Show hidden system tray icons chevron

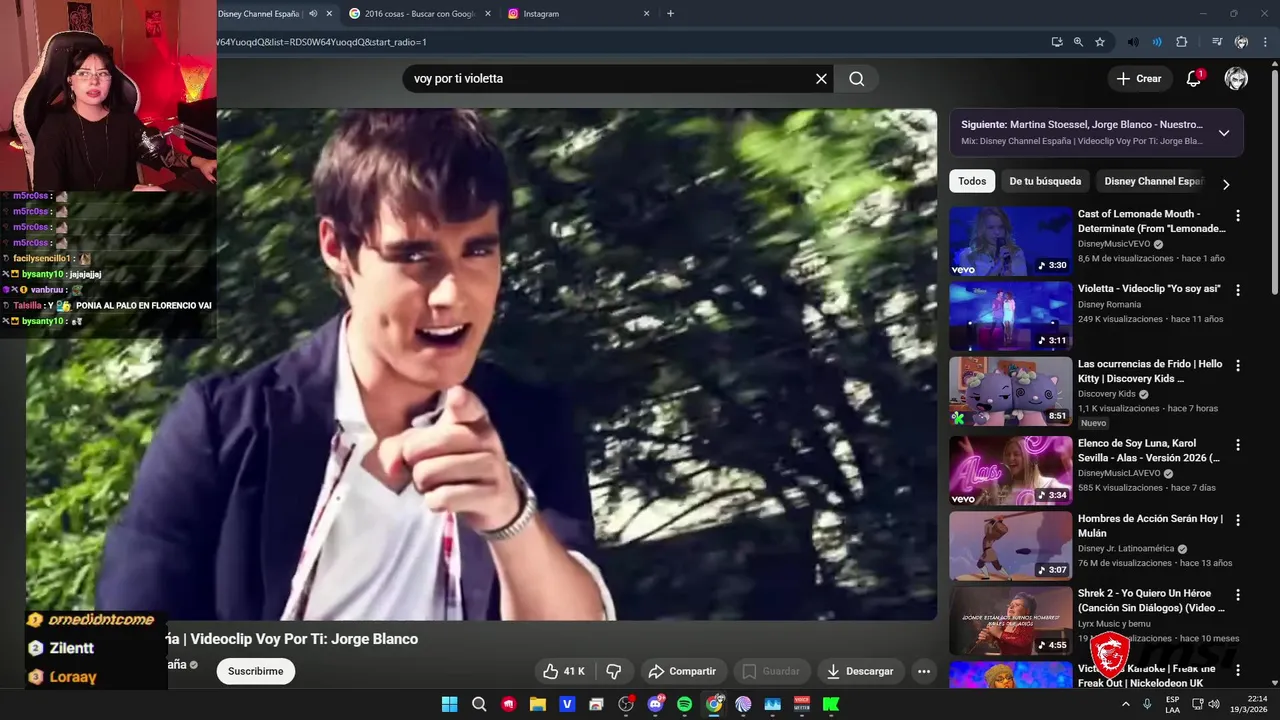pos(1126,704)
